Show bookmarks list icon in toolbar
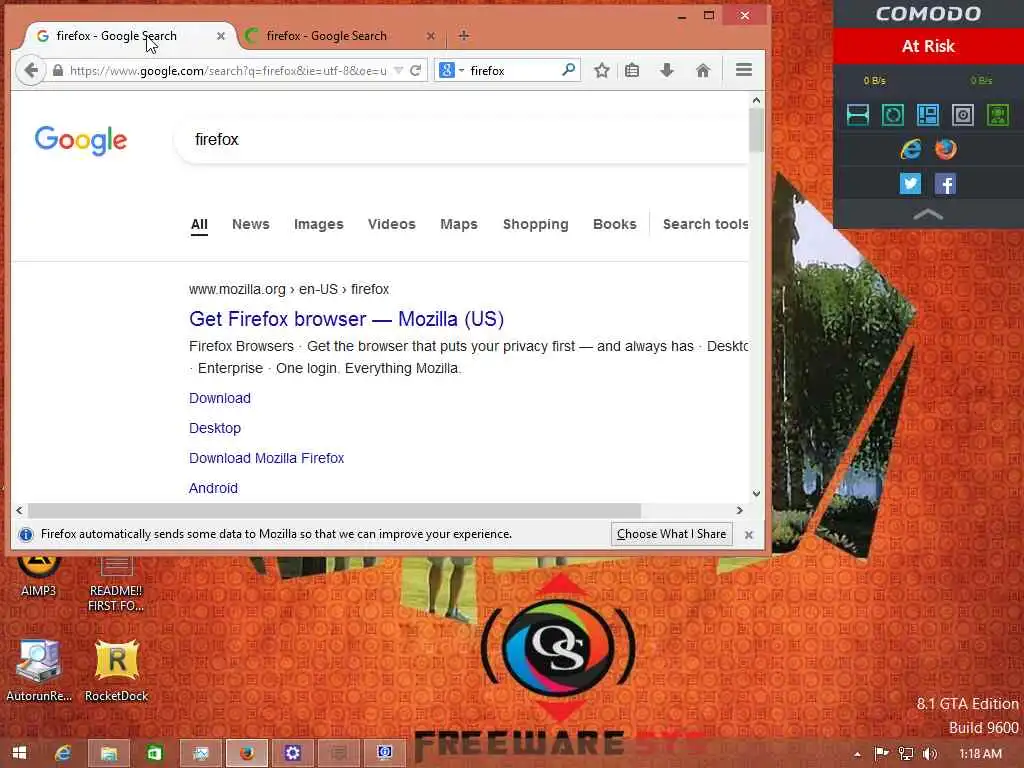Viewport: 1024px width, 768px height. pos(632,71)
